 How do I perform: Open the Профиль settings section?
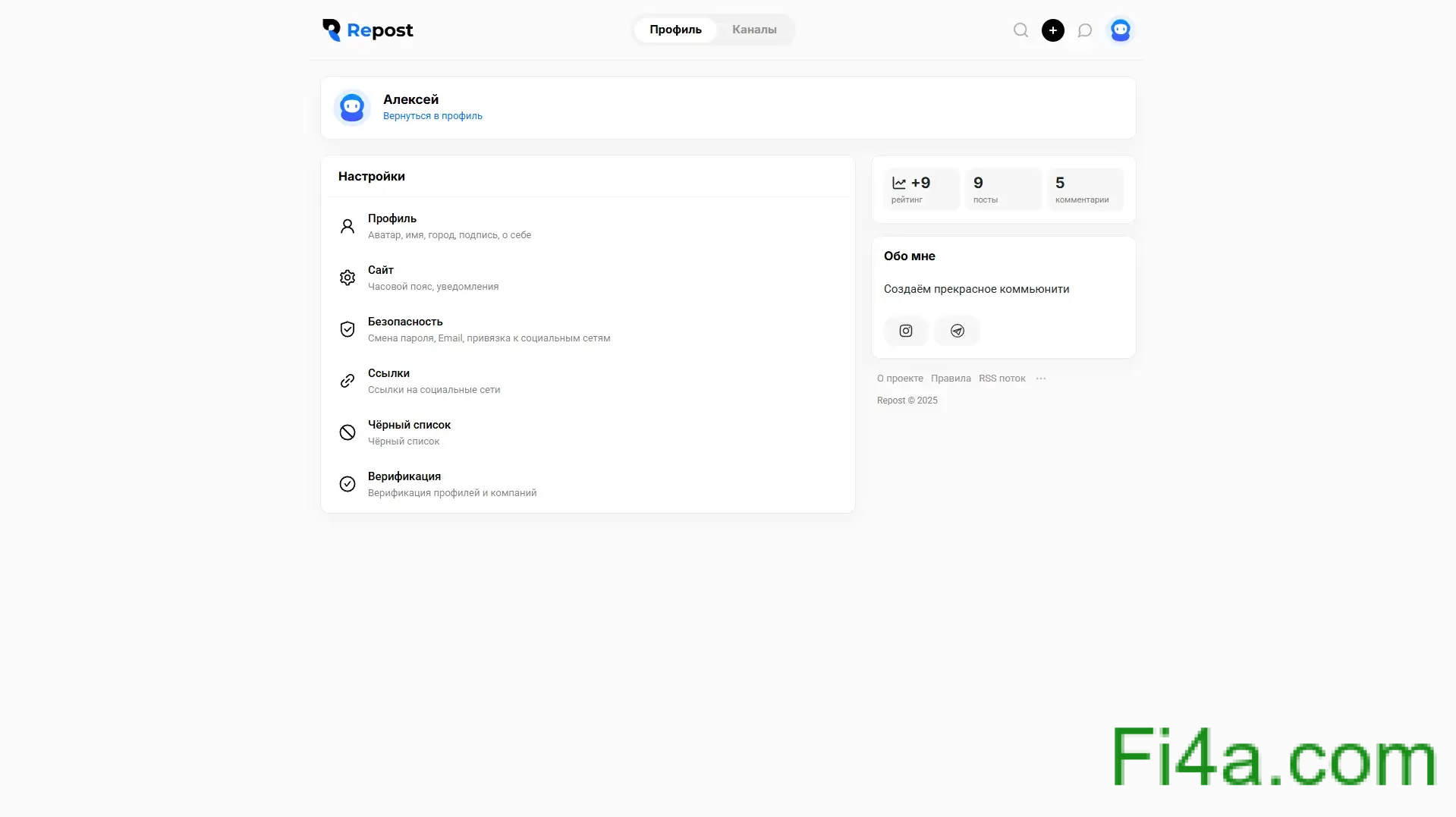[392, 218]
